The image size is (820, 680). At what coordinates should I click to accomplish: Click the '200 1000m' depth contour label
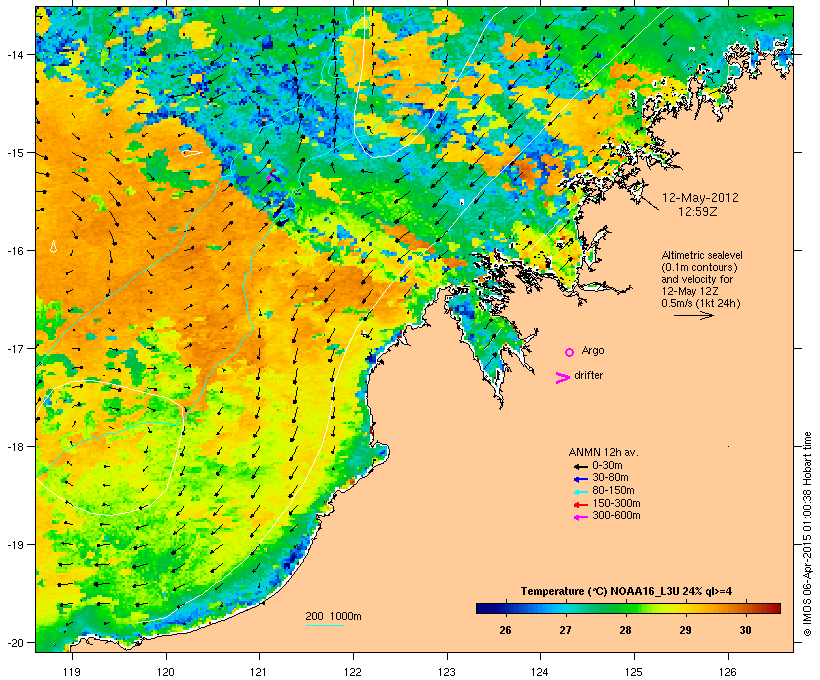pos(333,616)
